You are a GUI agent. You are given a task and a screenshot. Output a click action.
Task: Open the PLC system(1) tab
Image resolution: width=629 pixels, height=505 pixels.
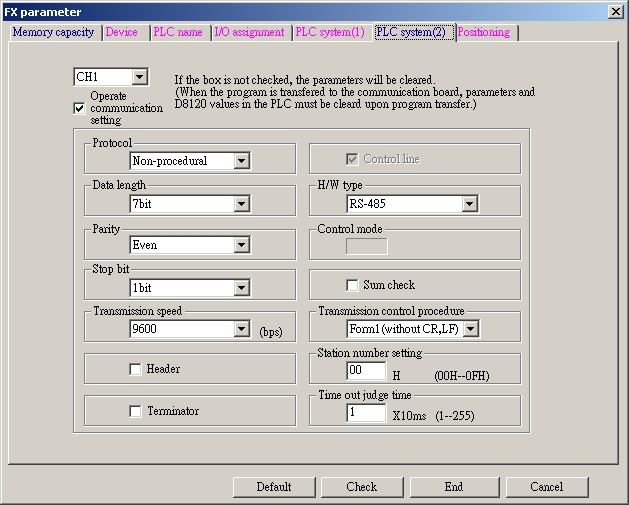click(x=330, y=32)
